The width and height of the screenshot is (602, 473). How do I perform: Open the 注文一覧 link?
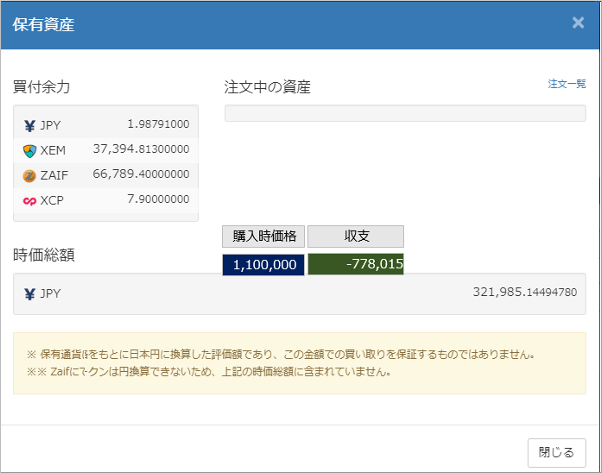(567, 83)
